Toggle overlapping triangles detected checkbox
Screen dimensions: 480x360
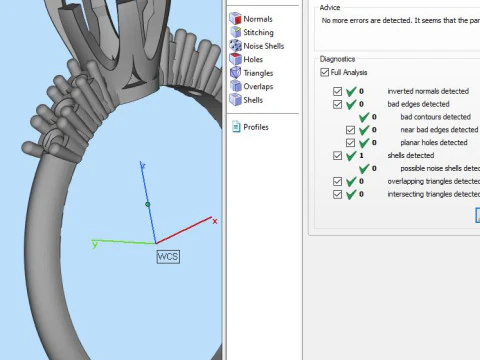(x=337, y=181)
